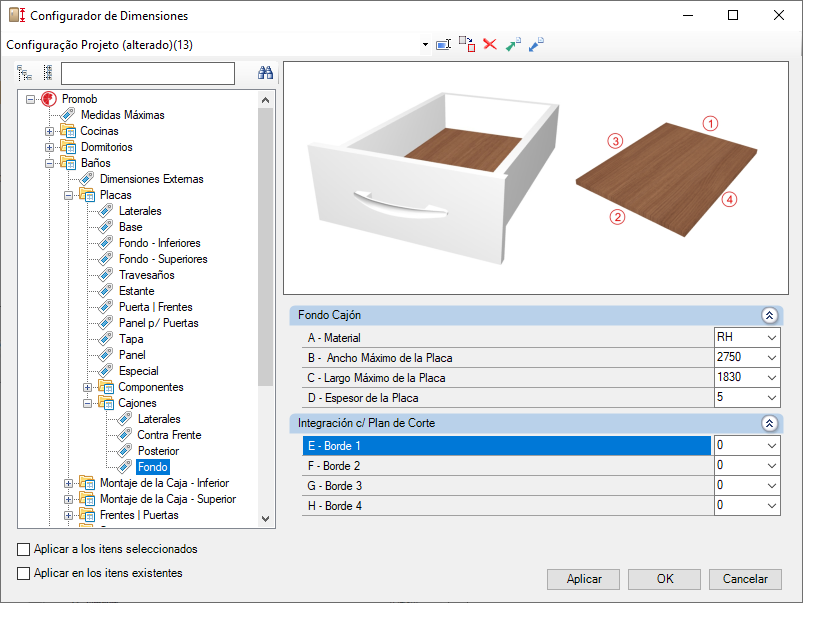This screenshot has width=831, height=617.
Task: Click the Tapa tag icon
Action: point(105,339)
